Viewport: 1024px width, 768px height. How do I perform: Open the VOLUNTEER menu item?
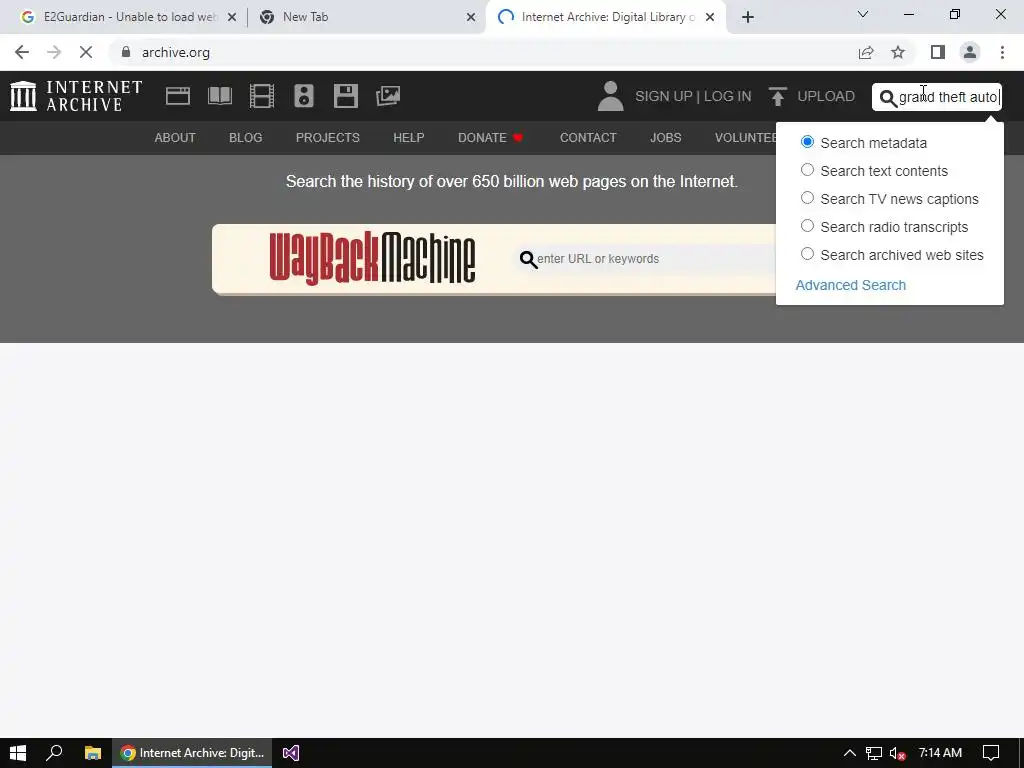pos(745,138)
